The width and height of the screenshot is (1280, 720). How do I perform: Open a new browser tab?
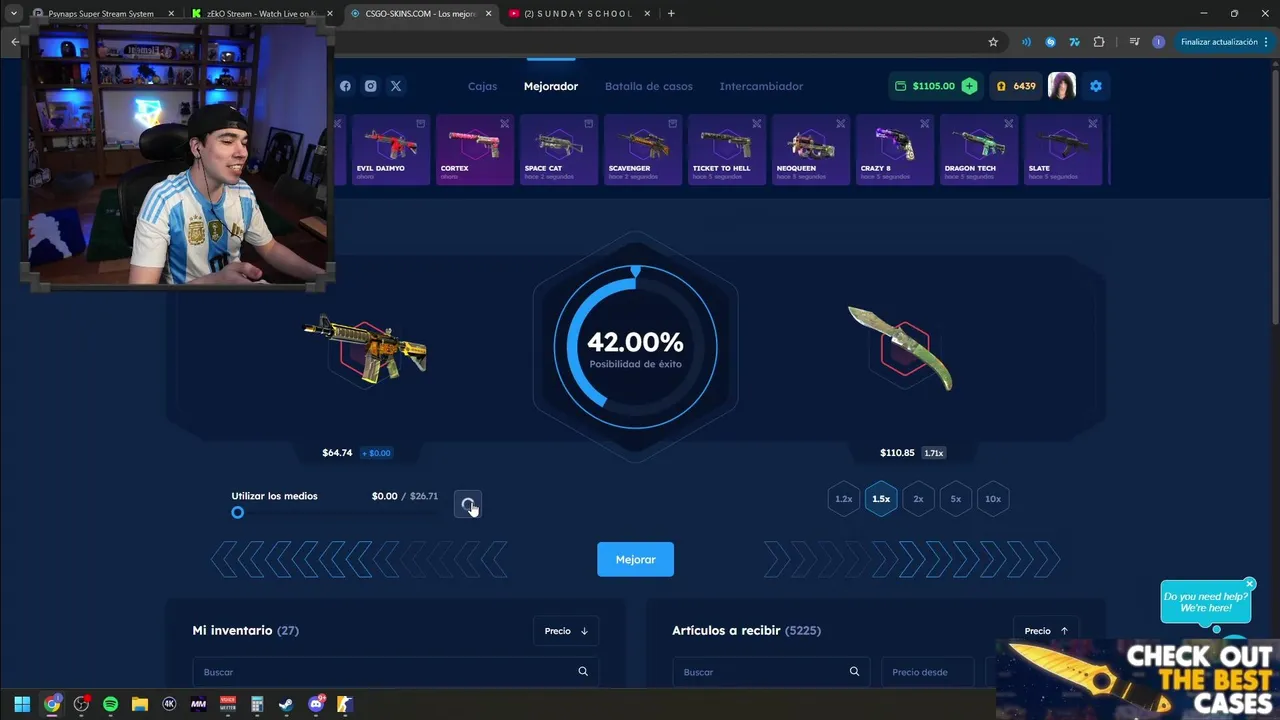(x=671, y=14)
